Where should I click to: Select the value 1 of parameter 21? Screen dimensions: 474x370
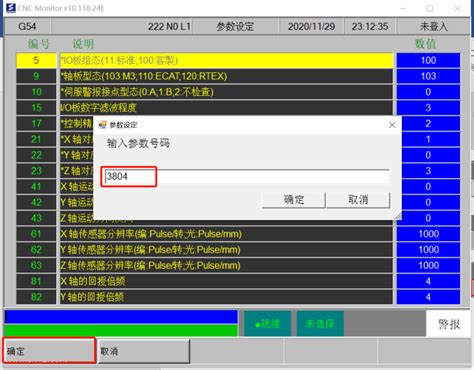(430, 139)
